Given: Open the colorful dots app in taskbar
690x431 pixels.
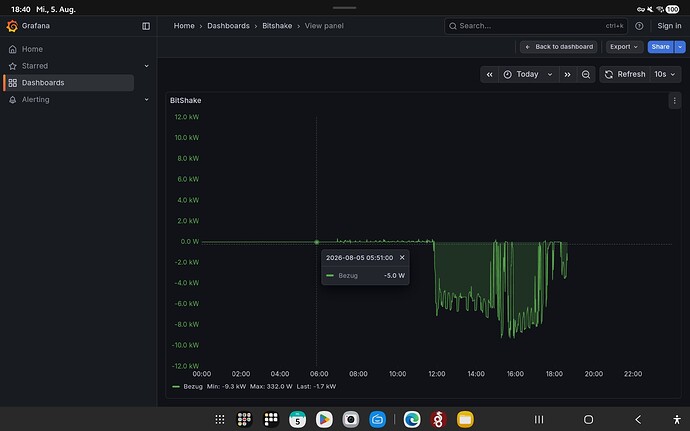Looking at the screenshot, I should coord(244,419).
